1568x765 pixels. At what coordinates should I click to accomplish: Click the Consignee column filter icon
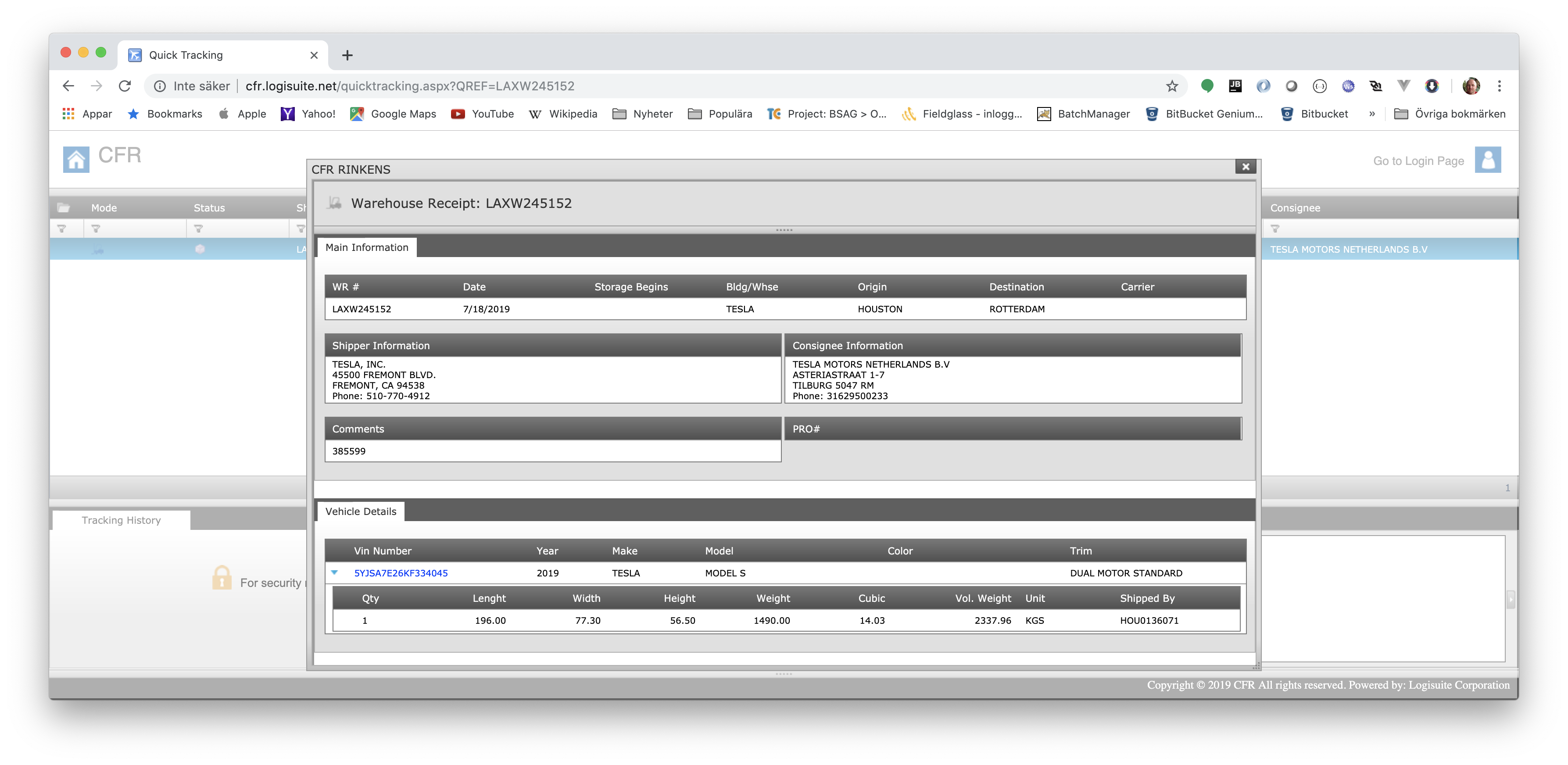[x=1274, y=229]
